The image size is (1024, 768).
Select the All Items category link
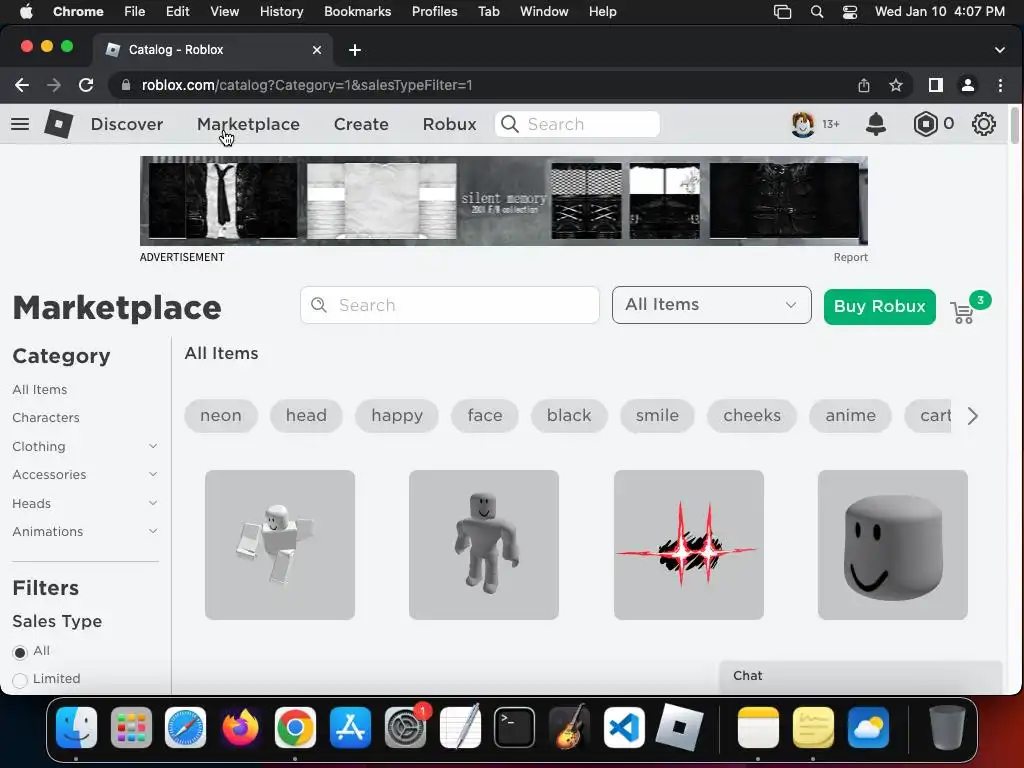tap(40, 390)
